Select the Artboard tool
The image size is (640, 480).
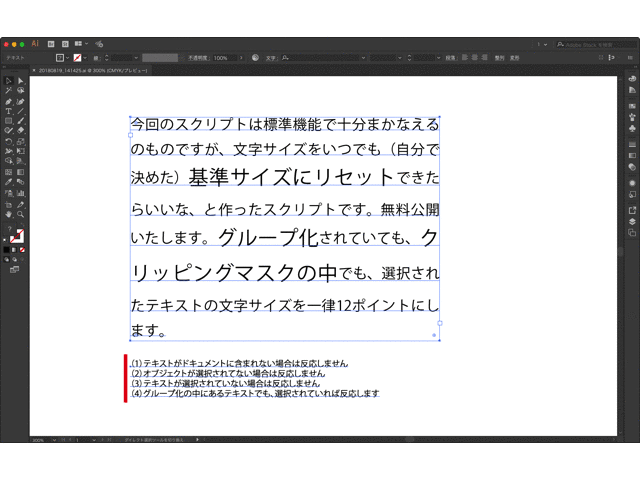(x=8, y=204)
